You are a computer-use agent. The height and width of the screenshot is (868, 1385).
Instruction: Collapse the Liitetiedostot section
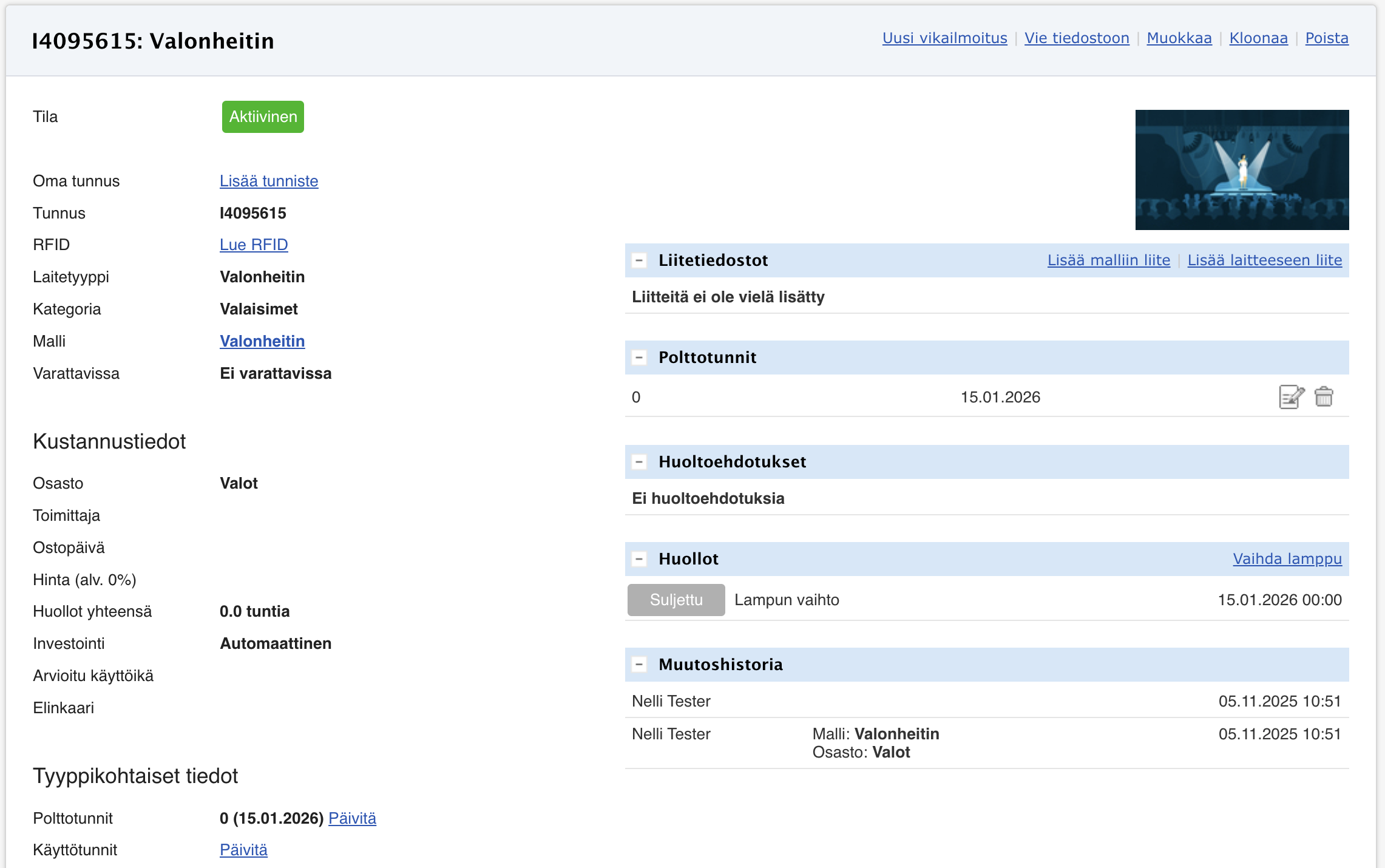[x=639, y=260]
